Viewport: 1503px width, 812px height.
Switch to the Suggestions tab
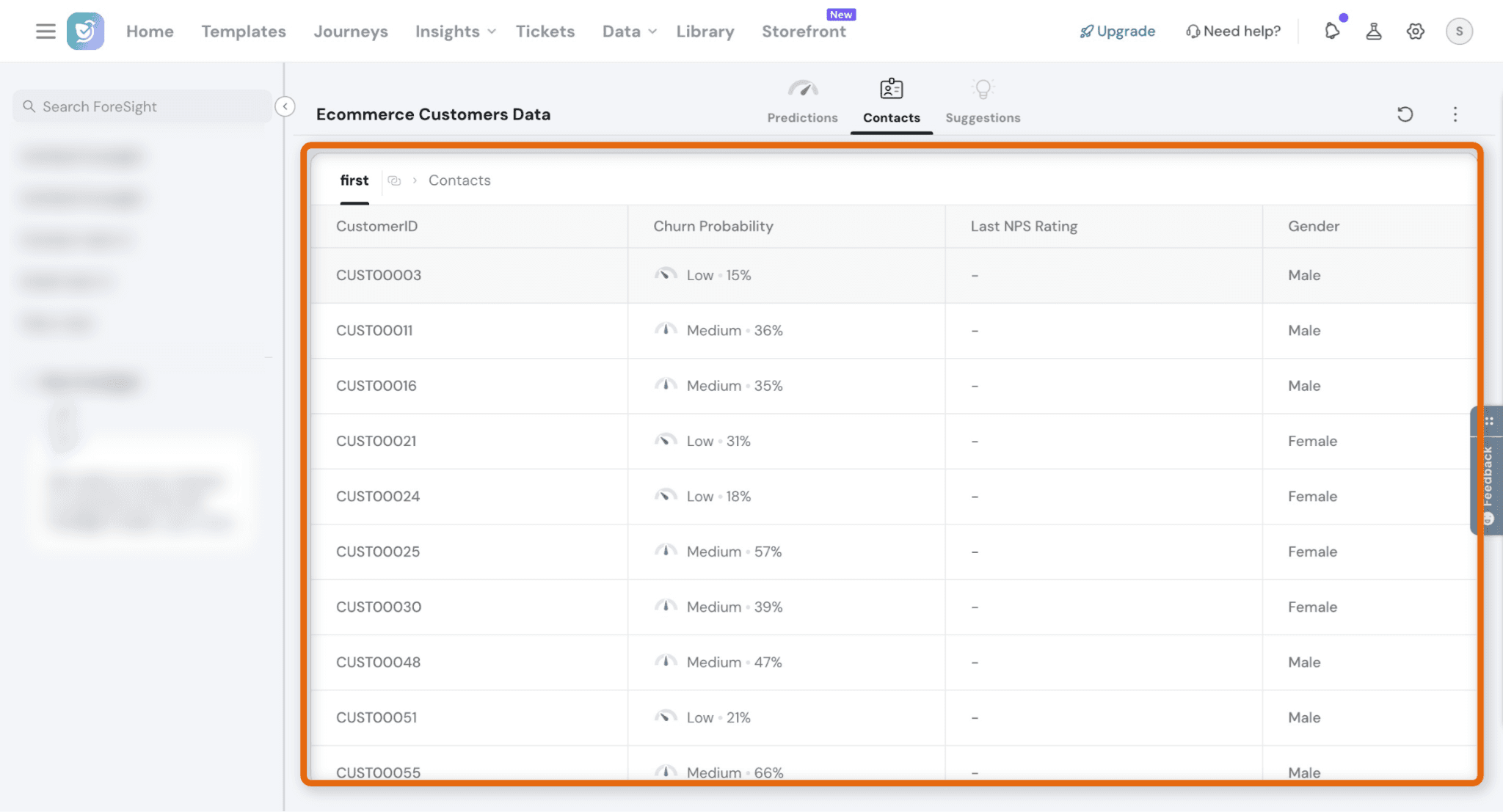tap(983, 102)
